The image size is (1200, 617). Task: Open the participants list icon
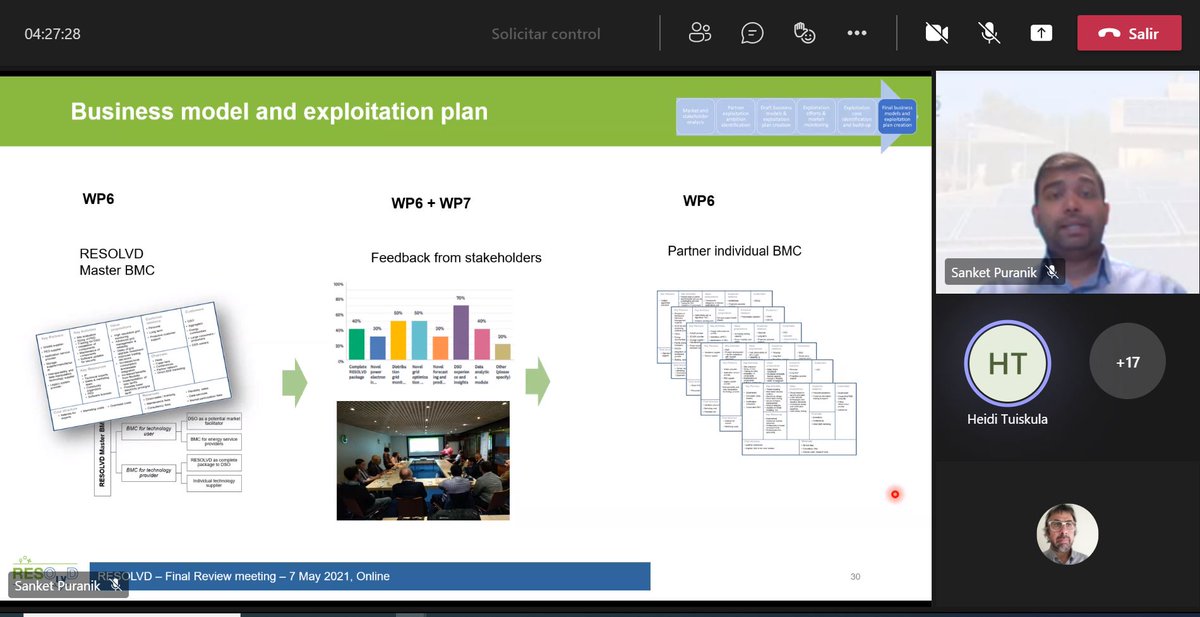(700, 32)
